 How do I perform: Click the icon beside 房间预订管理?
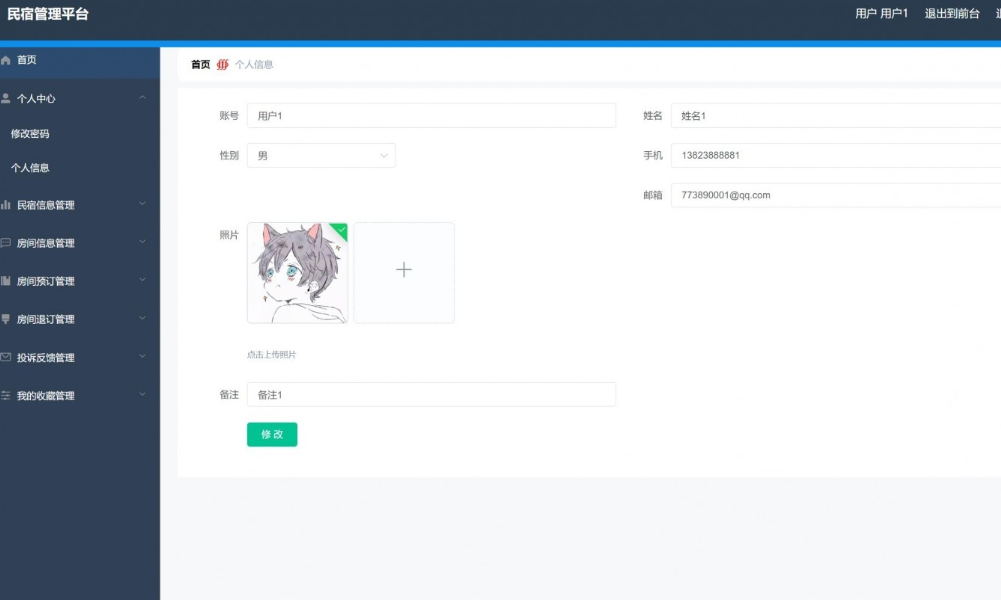click(6, 281)
